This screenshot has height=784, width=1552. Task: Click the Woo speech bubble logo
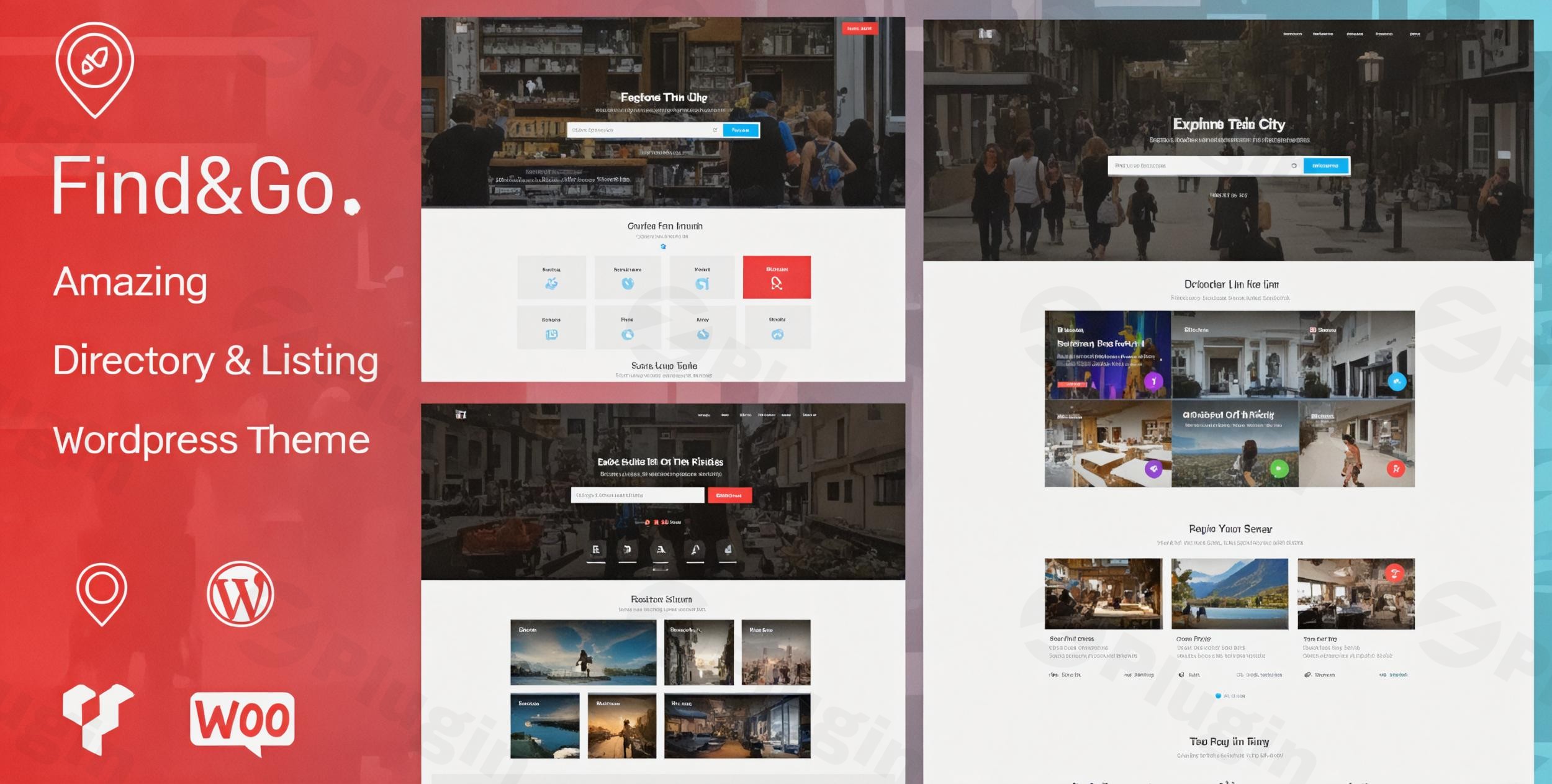242,723
